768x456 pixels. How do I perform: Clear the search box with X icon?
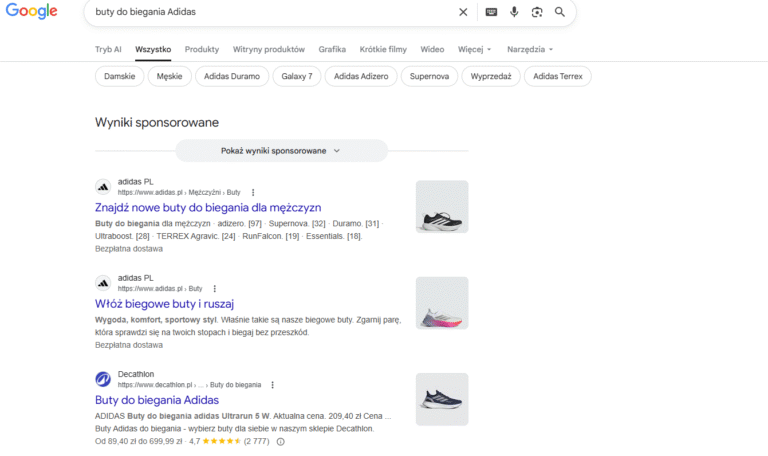(463, 12)
